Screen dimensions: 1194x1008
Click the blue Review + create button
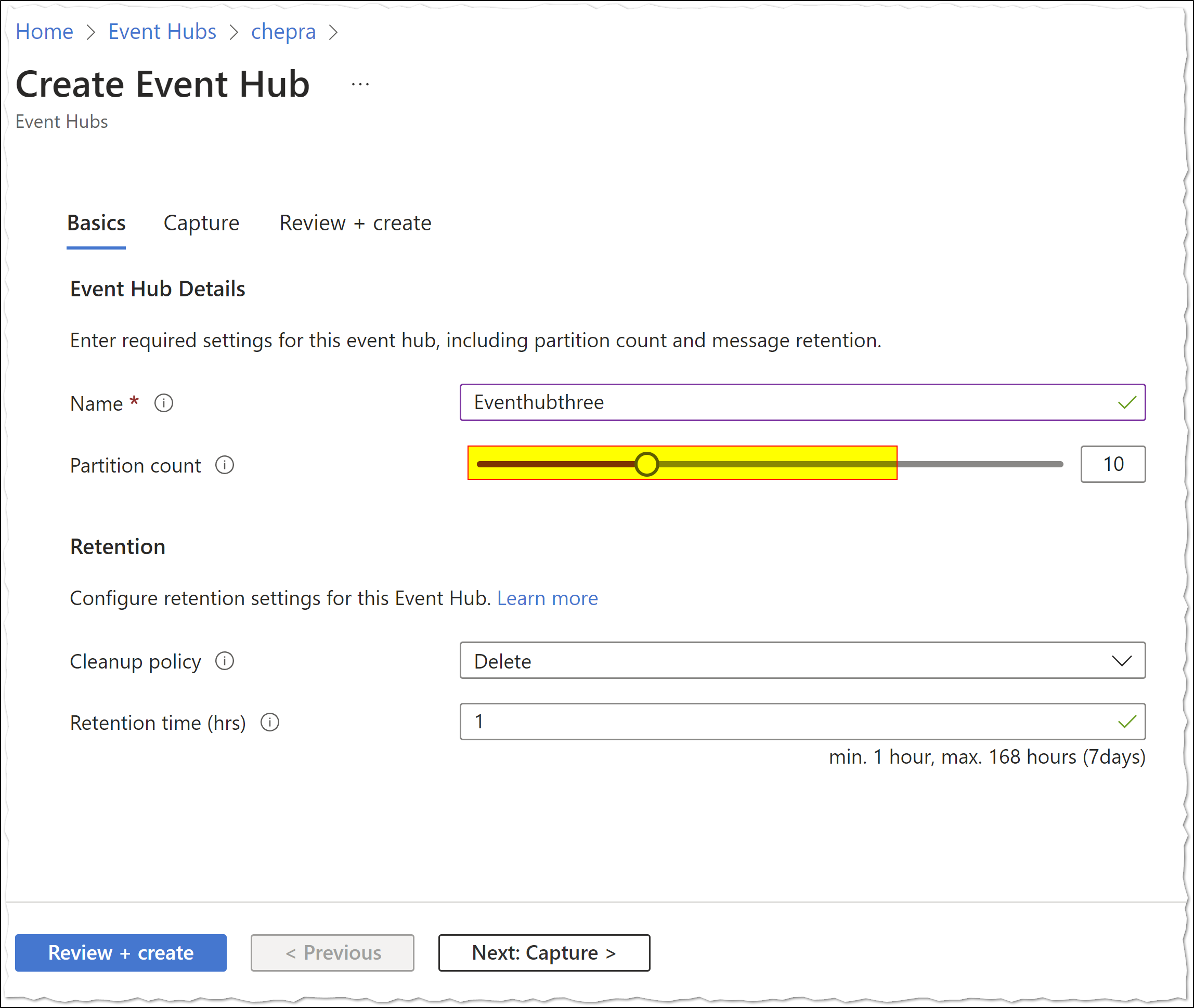(121, 952)
